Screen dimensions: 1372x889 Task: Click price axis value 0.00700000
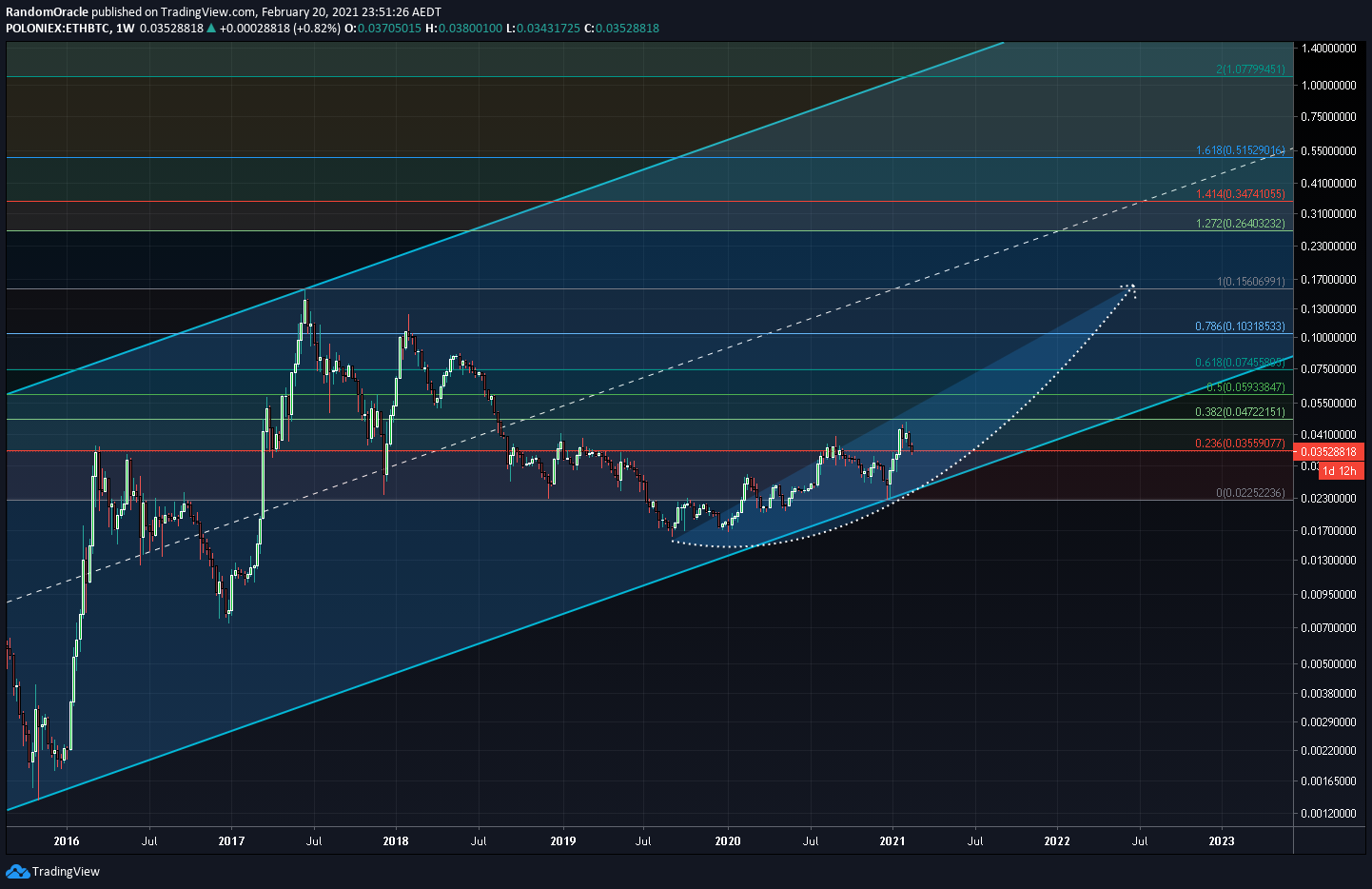click(x=1328, y=628)
